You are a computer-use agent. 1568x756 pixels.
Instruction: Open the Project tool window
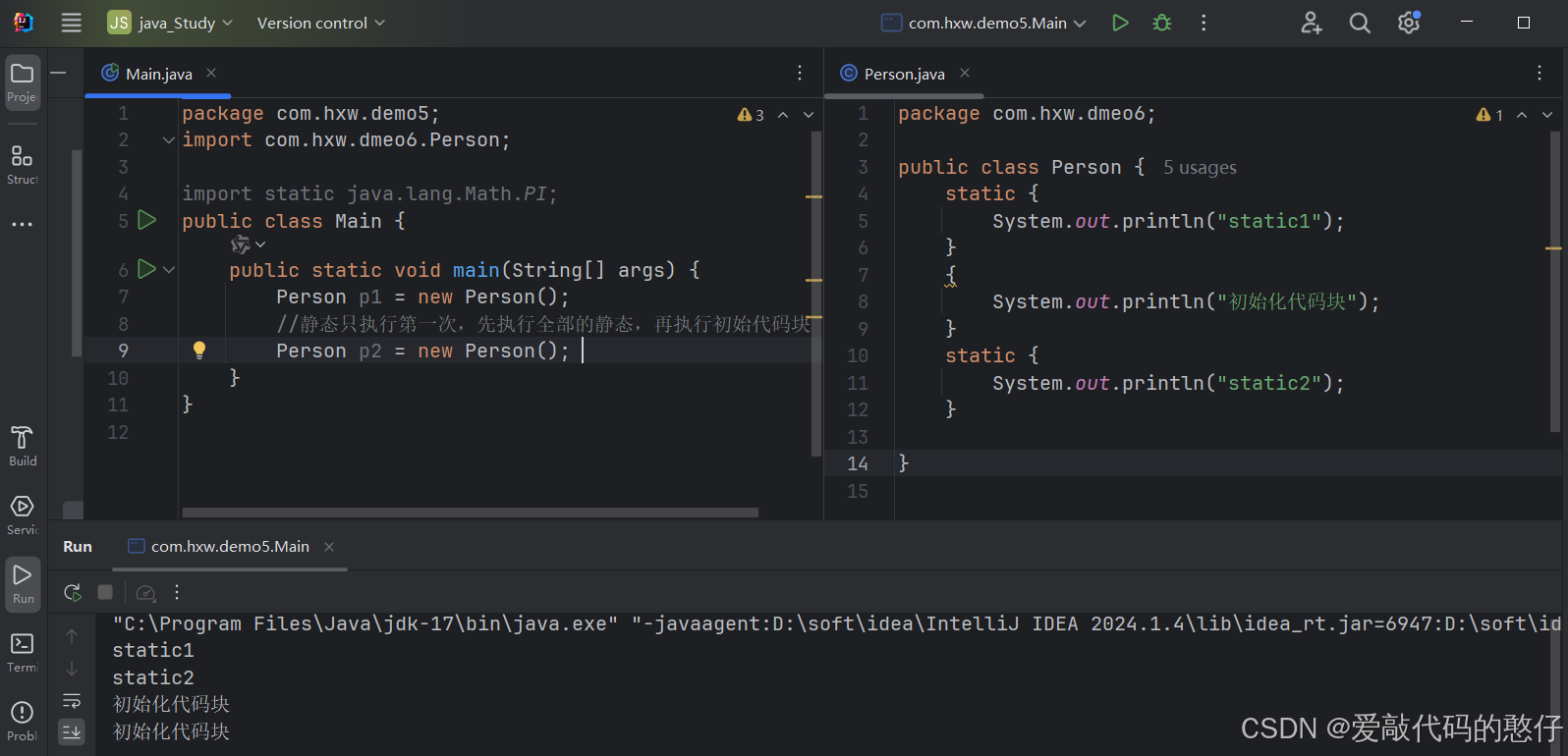click(23, 82)
